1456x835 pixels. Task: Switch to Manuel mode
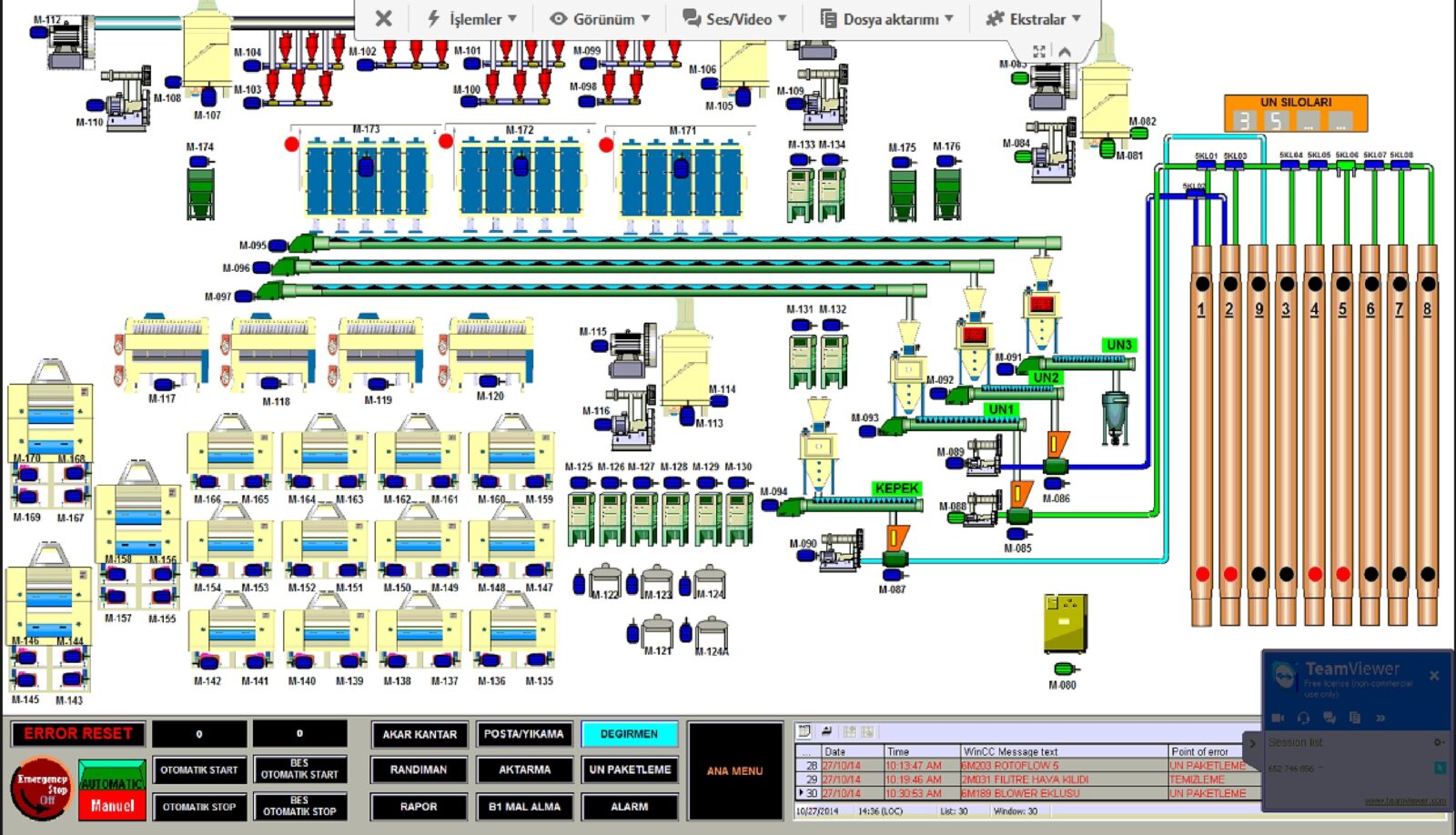[112, 806]
